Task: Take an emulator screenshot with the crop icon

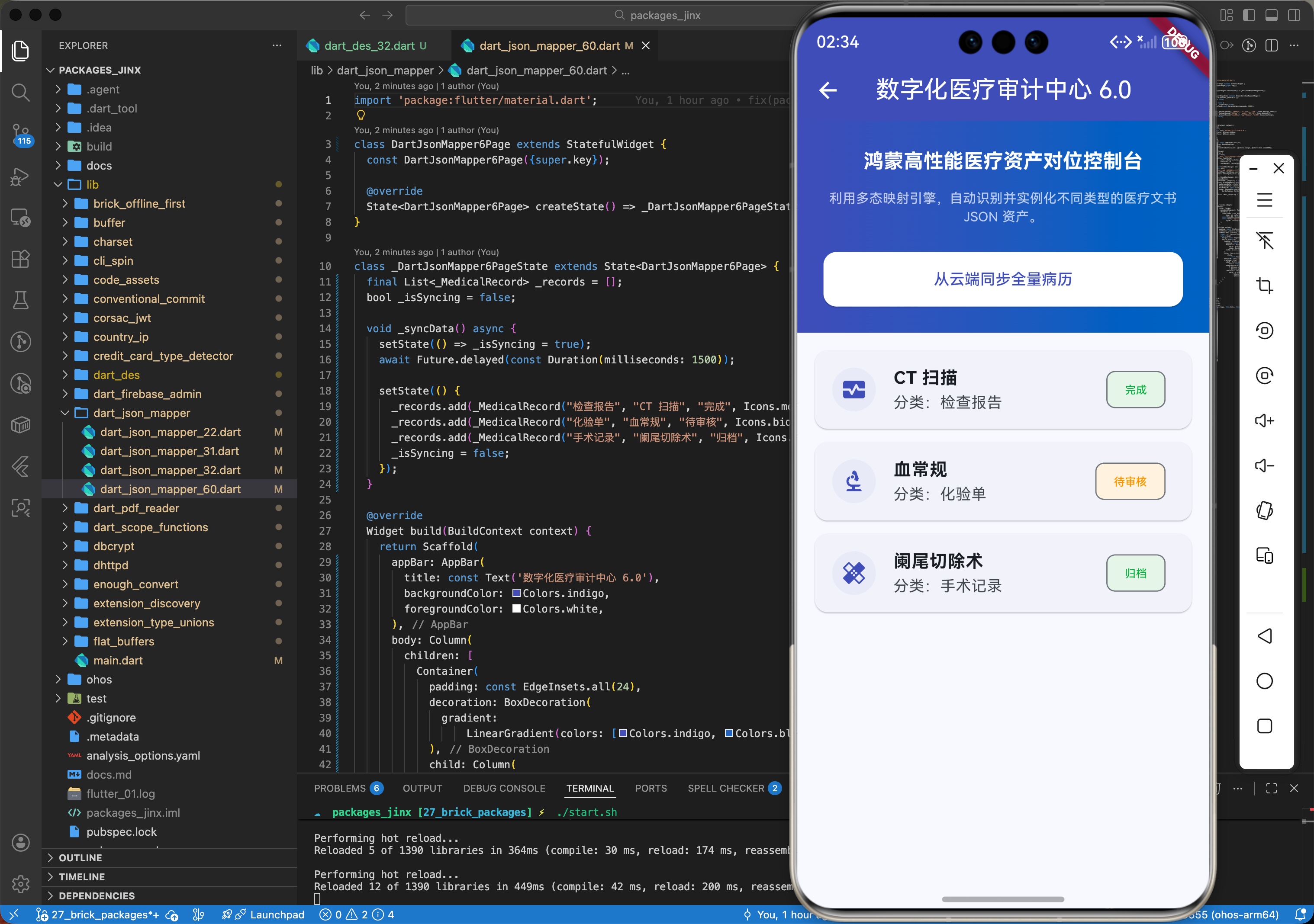Action: pyautogui.click(x=1265, y=286)
